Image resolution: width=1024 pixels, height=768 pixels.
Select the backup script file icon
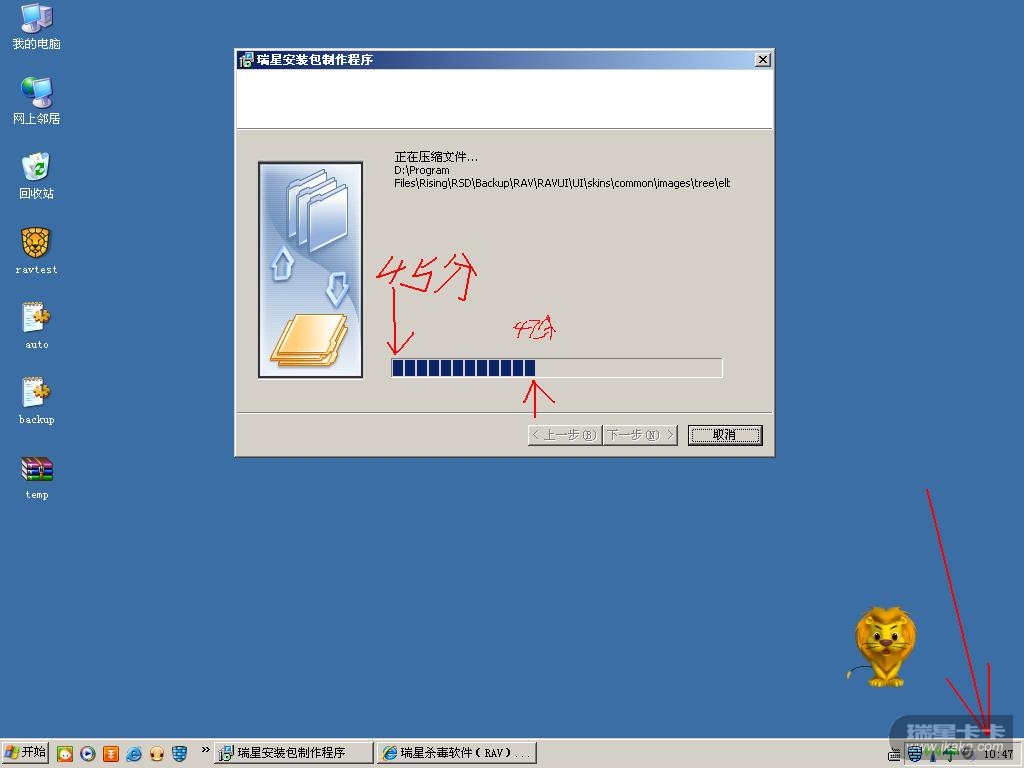point(36,401)
